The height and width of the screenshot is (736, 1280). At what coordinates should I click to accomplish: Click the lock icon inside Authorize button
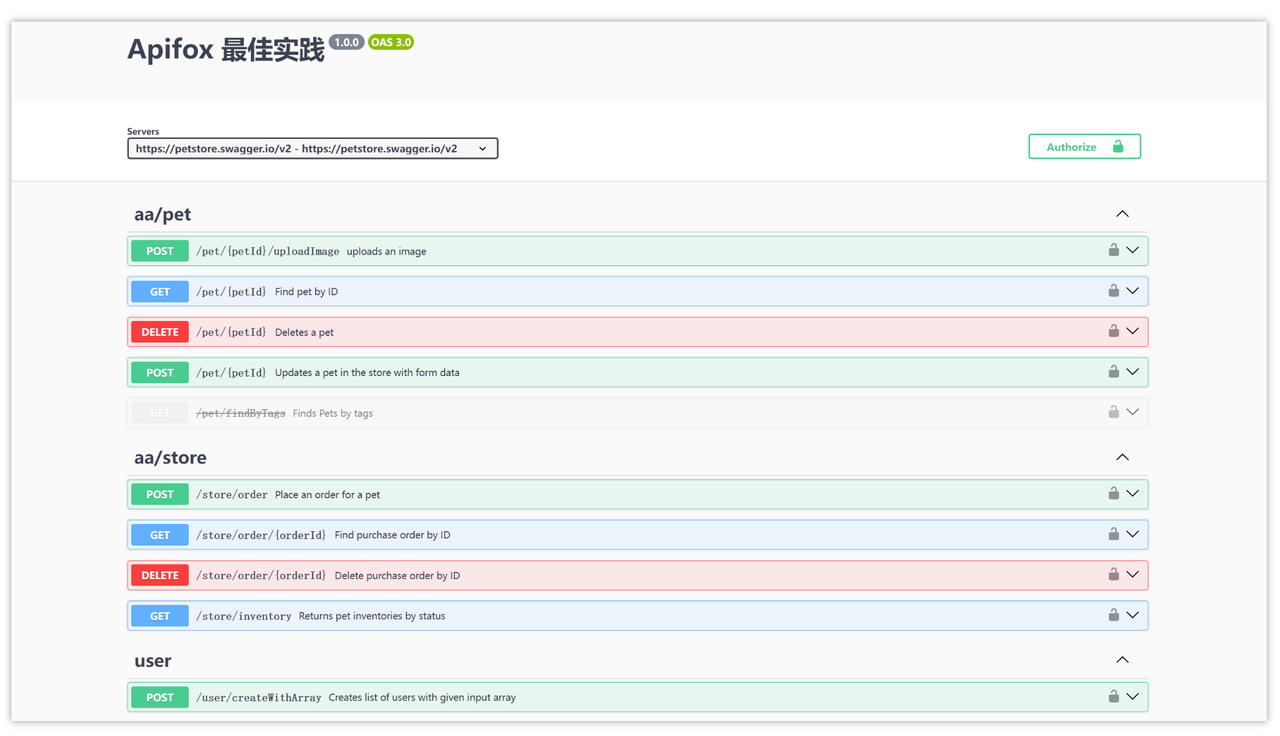[x=1118, y=146]
